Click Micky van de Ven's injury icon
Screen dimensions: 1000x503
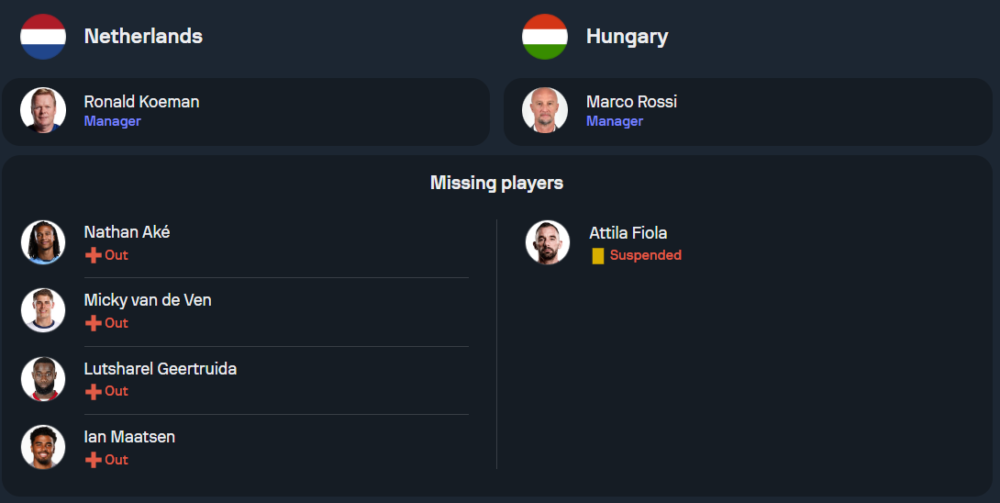pos(93,323)
